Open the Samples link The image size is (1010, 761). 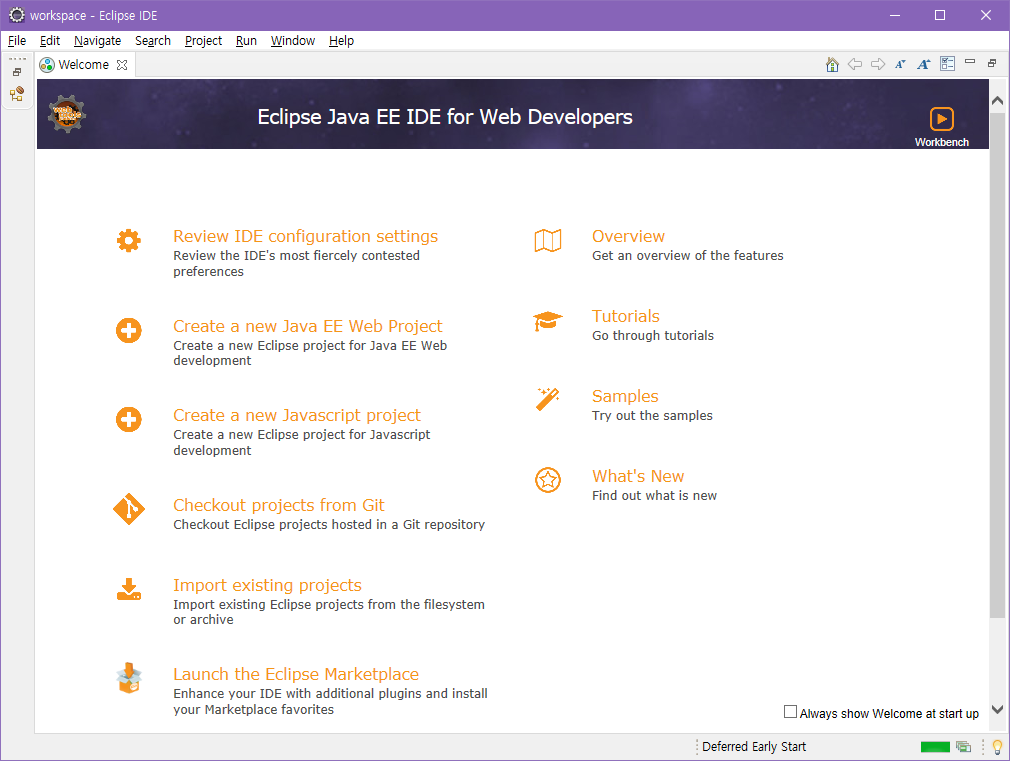coord(625,396)
